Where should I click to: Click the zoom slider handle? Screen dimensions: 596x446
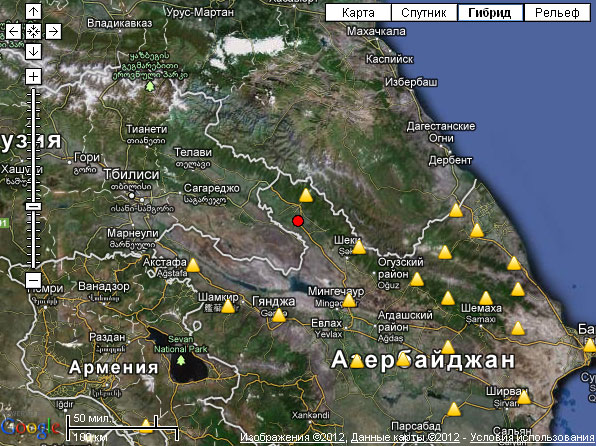(33, 206)
